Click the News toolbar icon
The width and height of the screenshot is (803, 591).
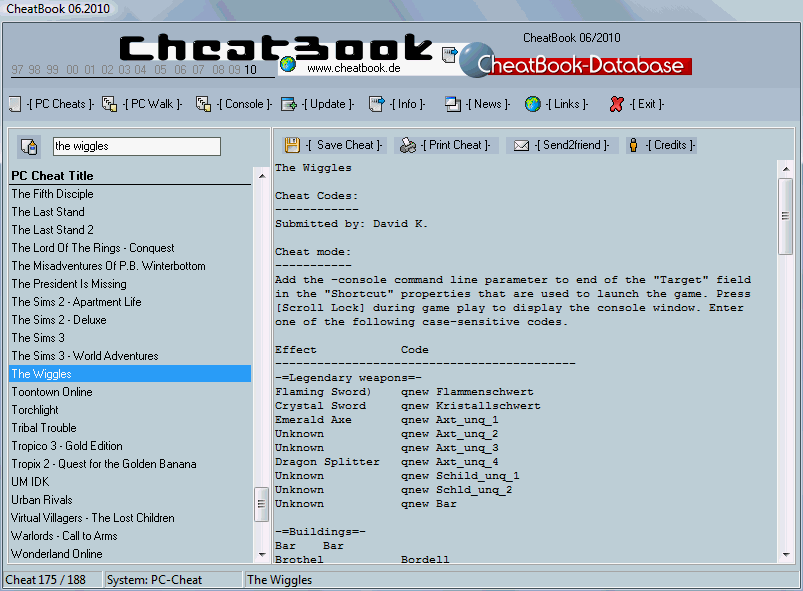453,104
